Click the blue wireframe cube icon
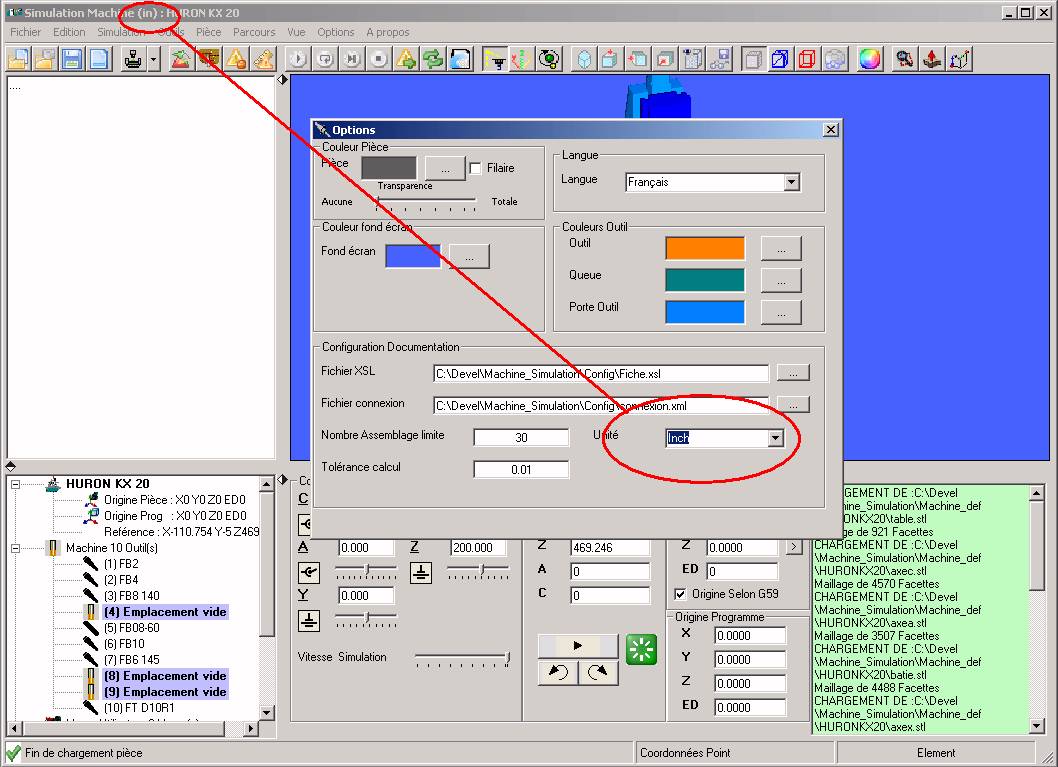The height and width of the screenshot is (767, 1058). click(780, 59)
